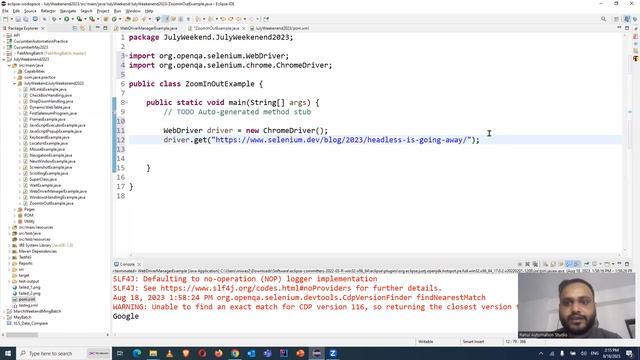Click the Package Explorer horizontal scrollbar
Screen dimensions: 640x360
pyautogui.click(x=22, y=335)
